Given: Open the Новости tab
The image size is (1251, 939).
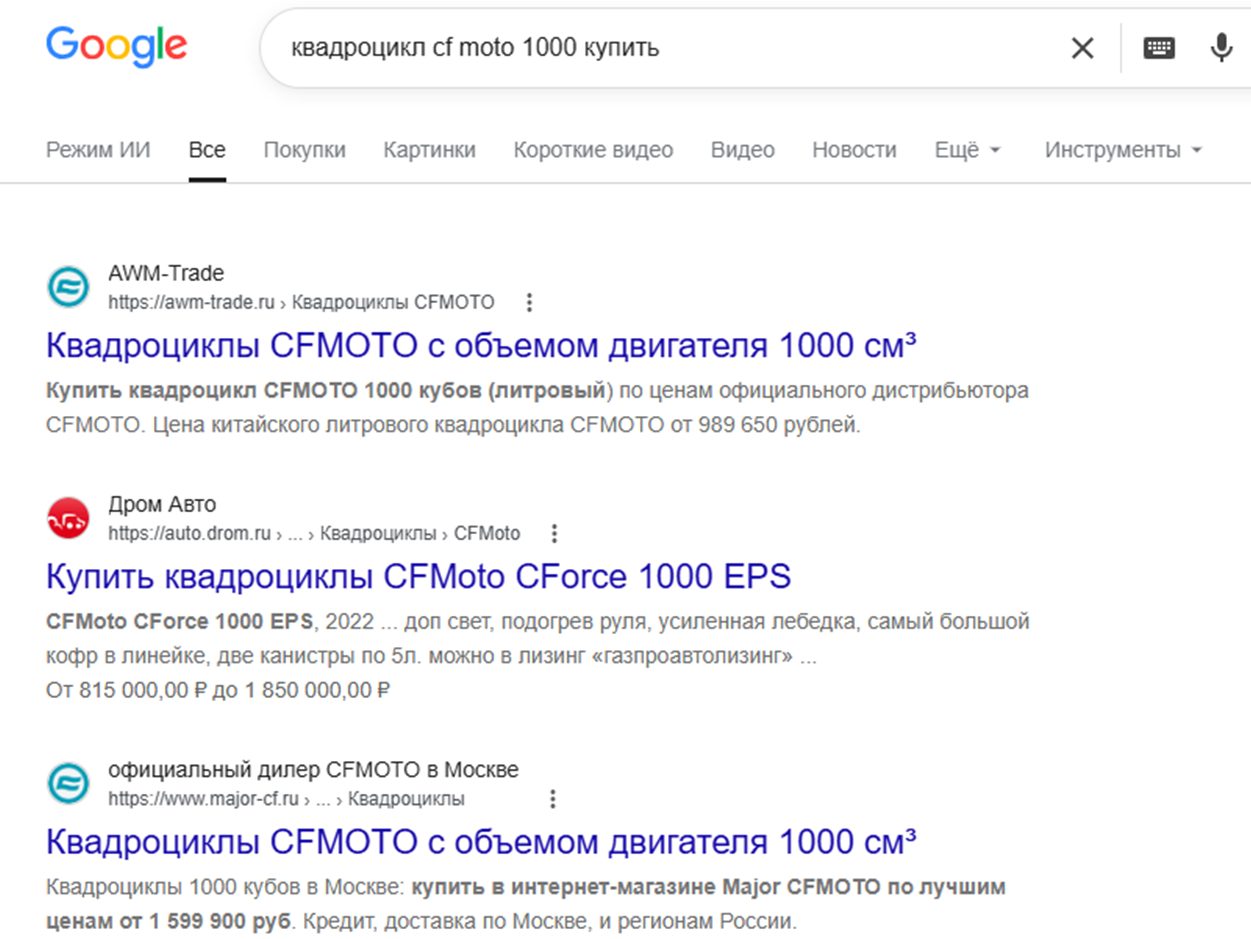Looking at the screenshot, I should tap(854, 150).
